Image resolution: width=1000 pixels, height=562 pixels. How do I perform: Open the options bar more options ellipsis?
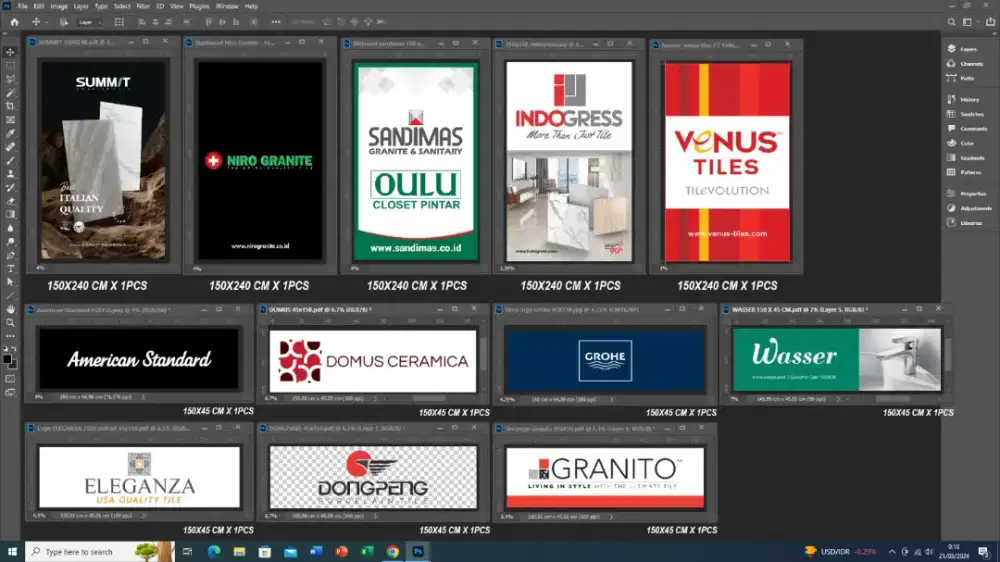(276, 22)
